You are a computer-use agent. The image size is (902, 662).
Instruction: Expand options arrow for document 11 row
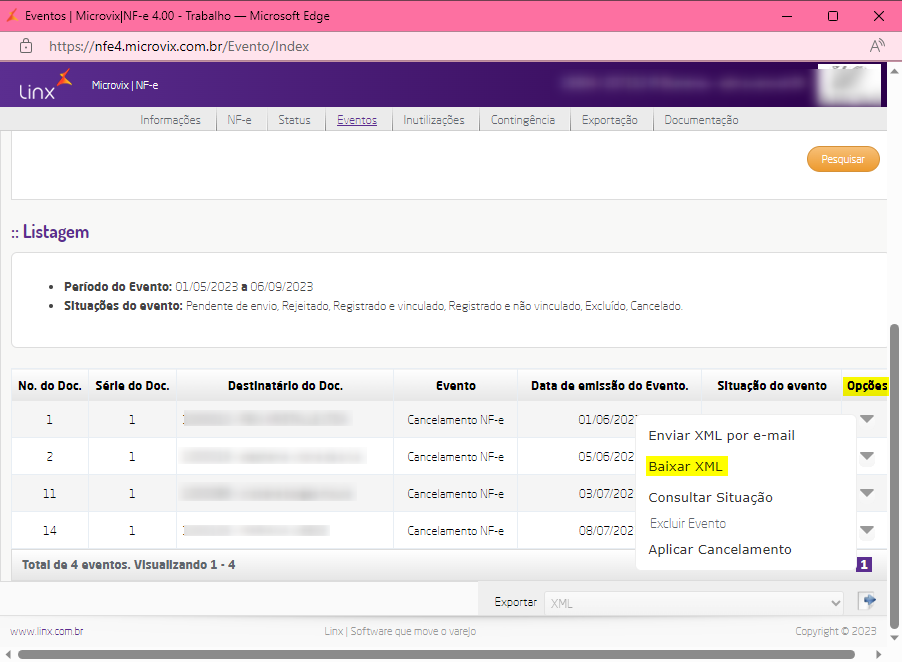tap(867, 493)
